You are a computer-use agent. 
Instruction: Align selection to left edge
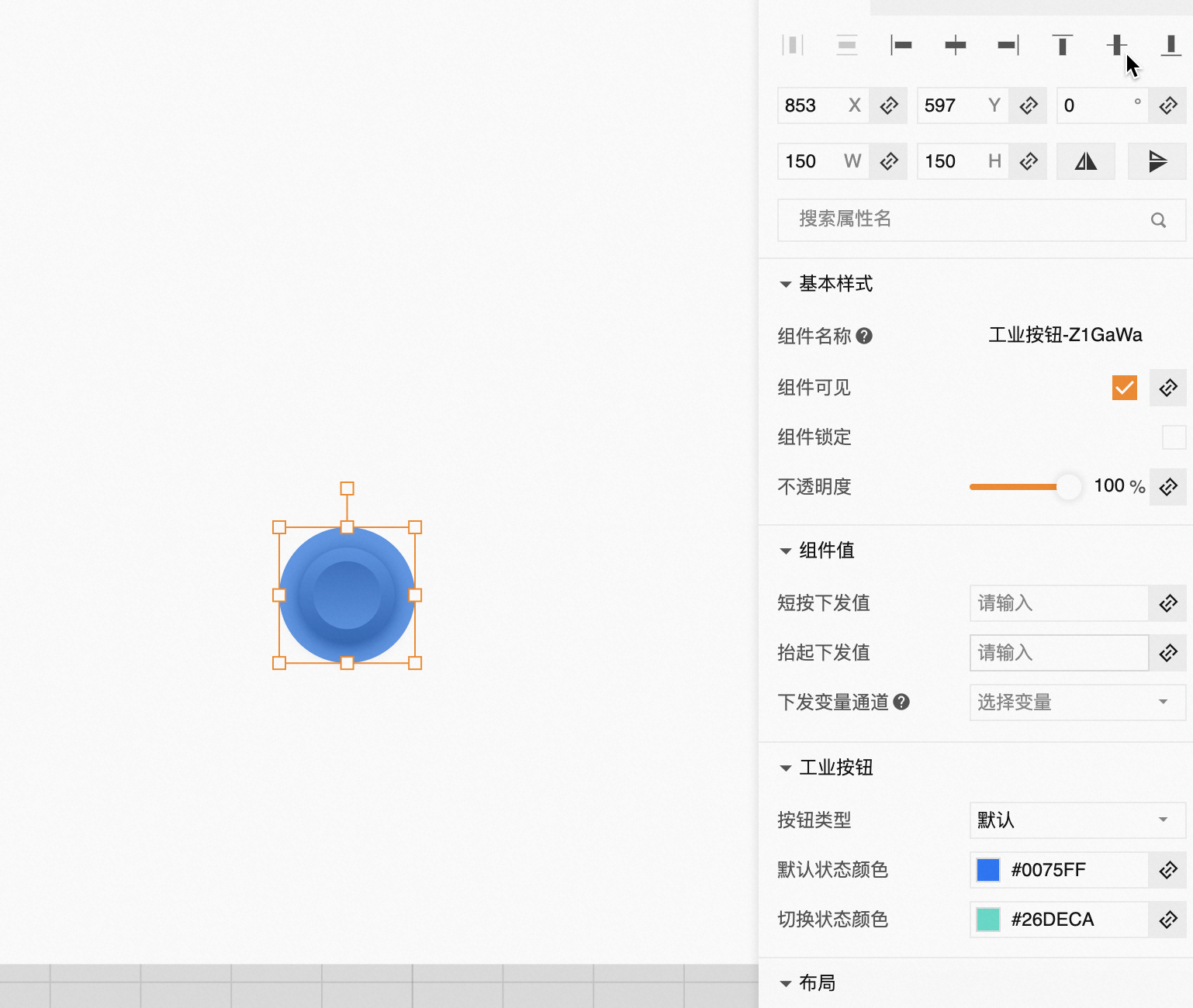click(901, 45)
